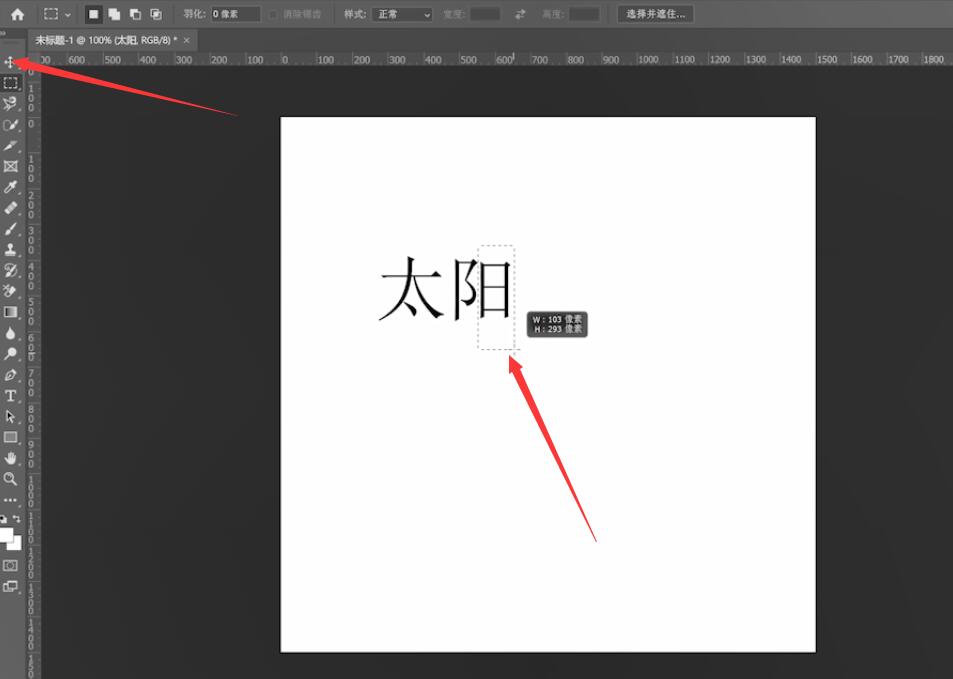Select the Pen tool
This screenshot has width=953, height=679.
[10, 374]
